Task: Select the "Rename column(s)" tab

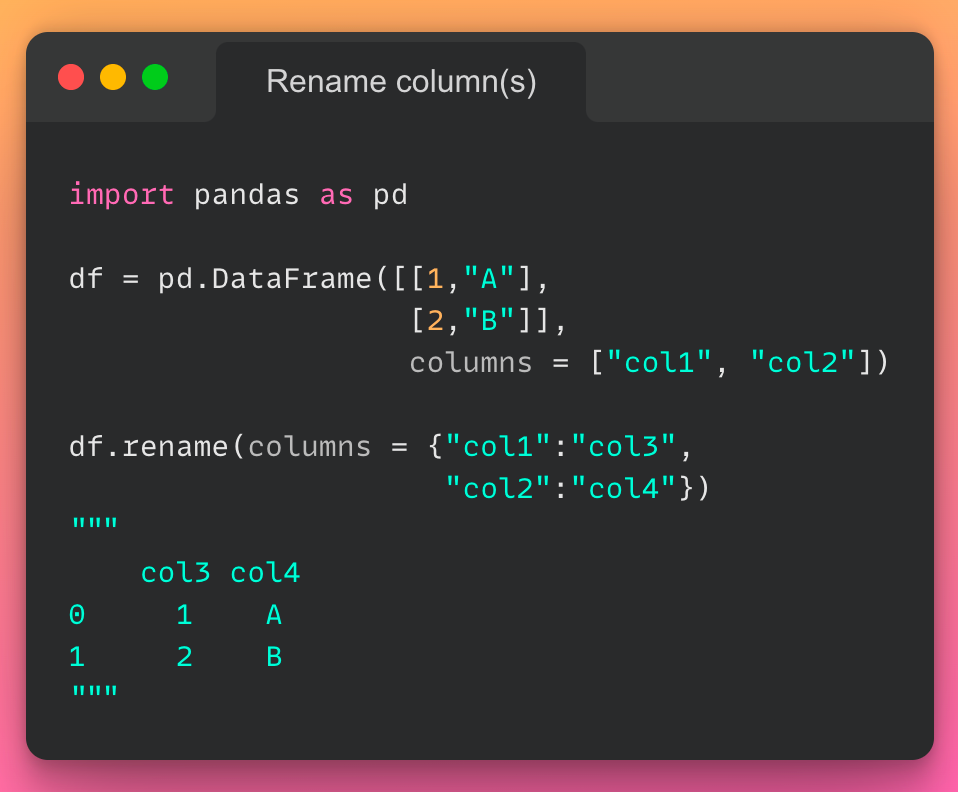Action: point(401,82)
